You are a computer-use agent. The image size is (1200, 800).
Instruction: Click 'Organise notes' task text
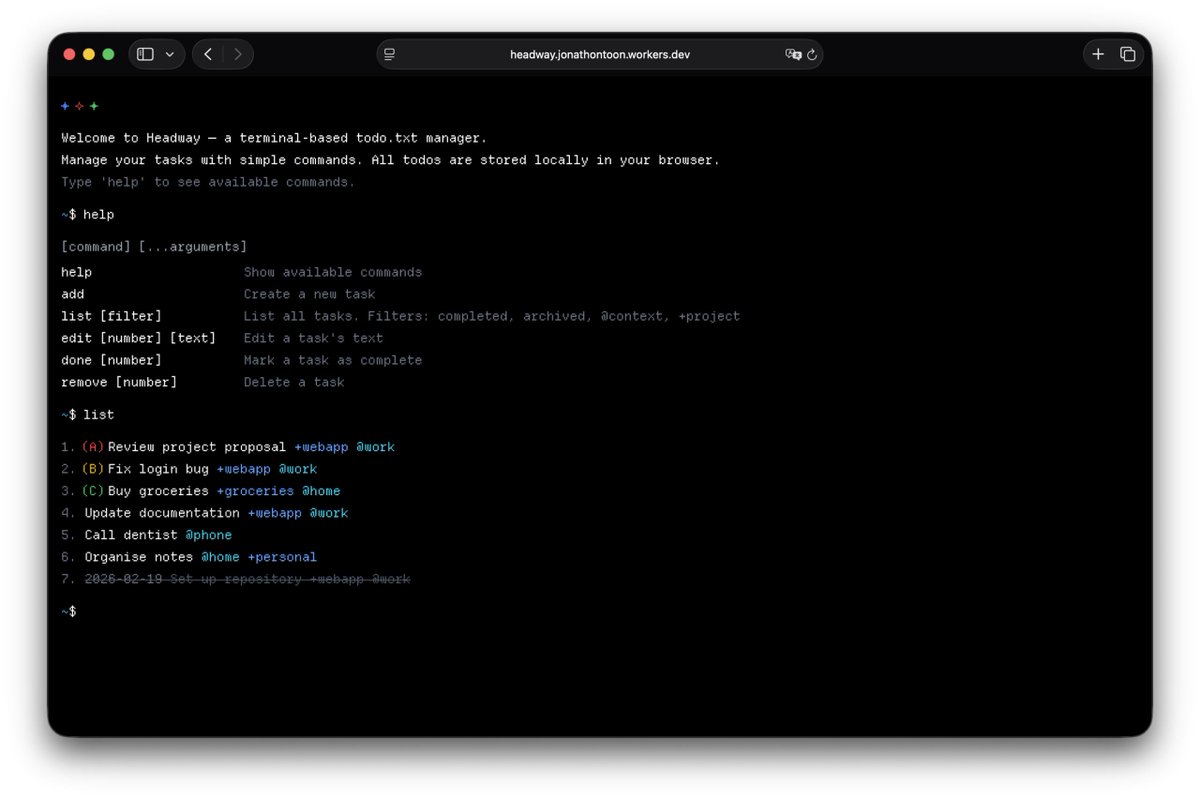139,557
